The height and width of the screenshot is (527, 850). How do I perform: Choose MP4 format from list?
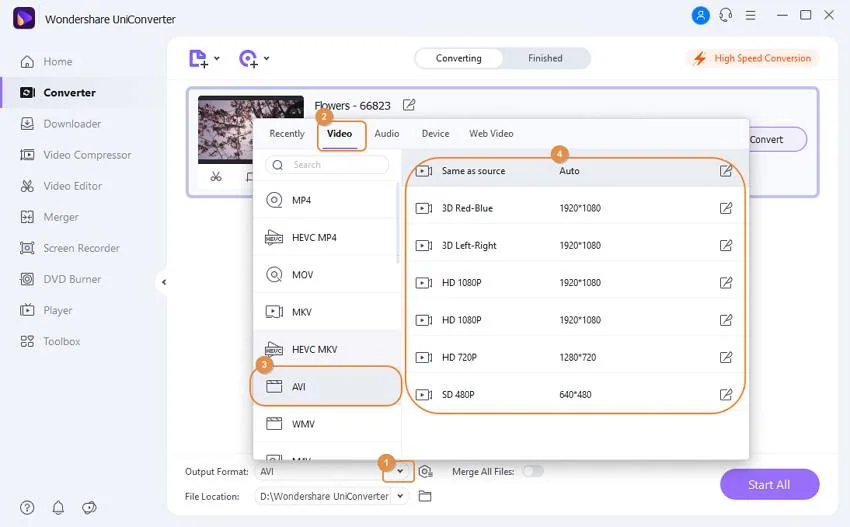[325, 200]
